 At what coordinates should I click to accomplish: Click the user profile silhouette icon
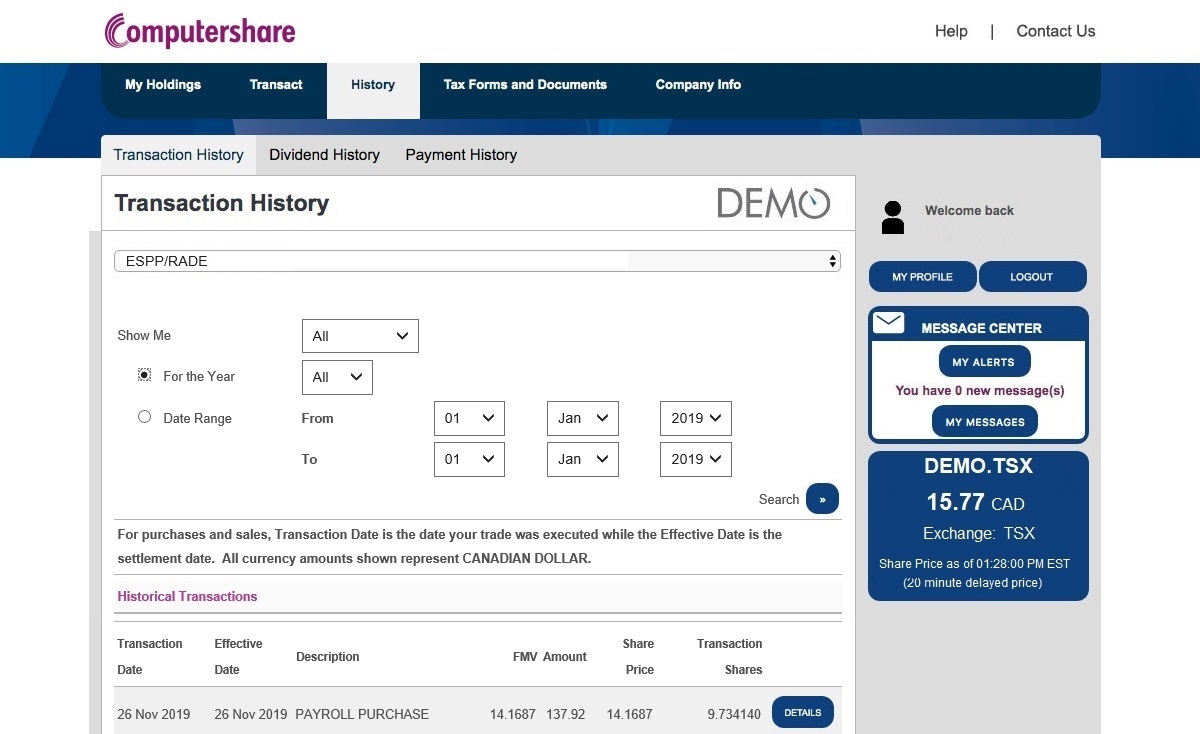[x=893, y=217]
